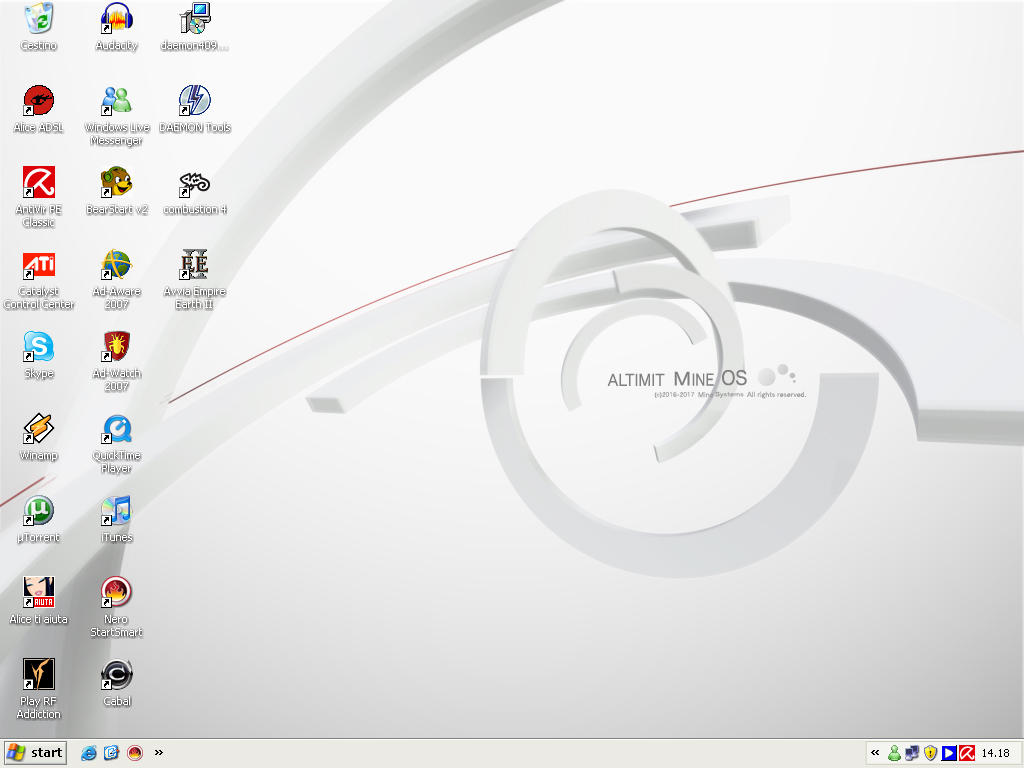Click the DAEMON Tools shortcut

194,101
